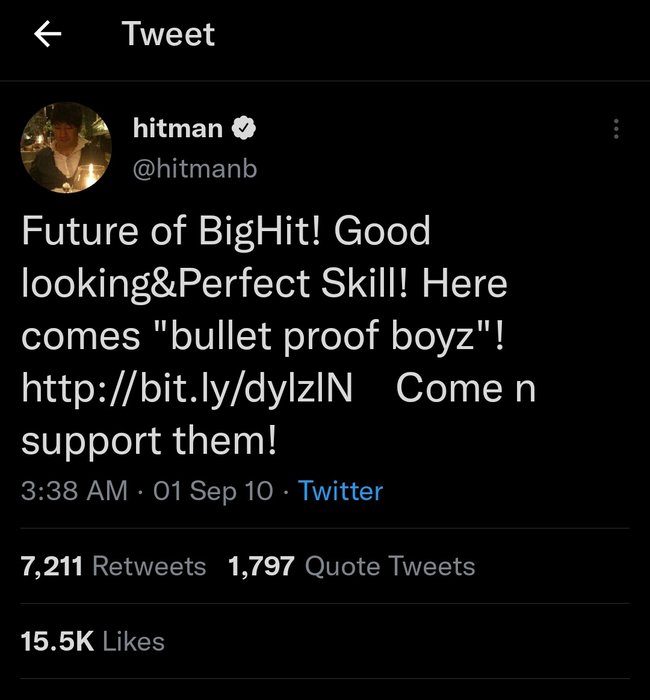Click the "support them!" text line

pyautogui.click(x=148, y=440)
